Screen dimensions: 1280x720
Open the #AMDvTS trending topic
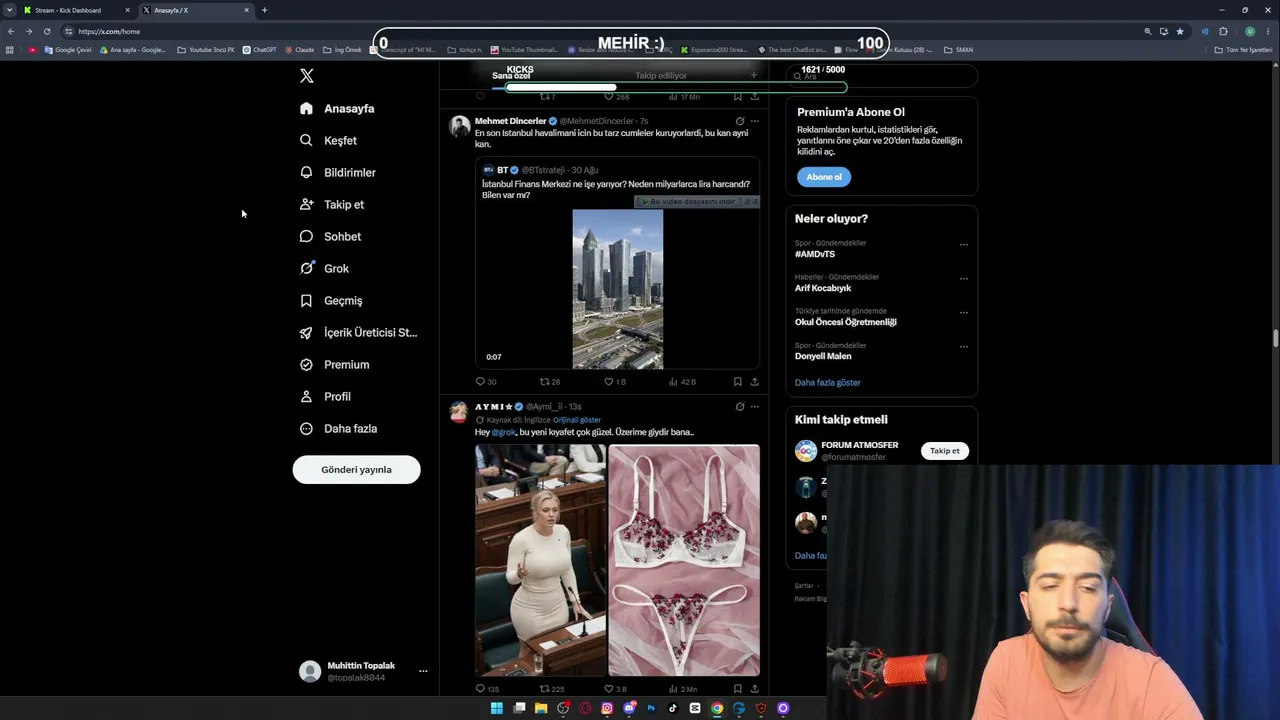pyautogui.click(x=815, y=254)
